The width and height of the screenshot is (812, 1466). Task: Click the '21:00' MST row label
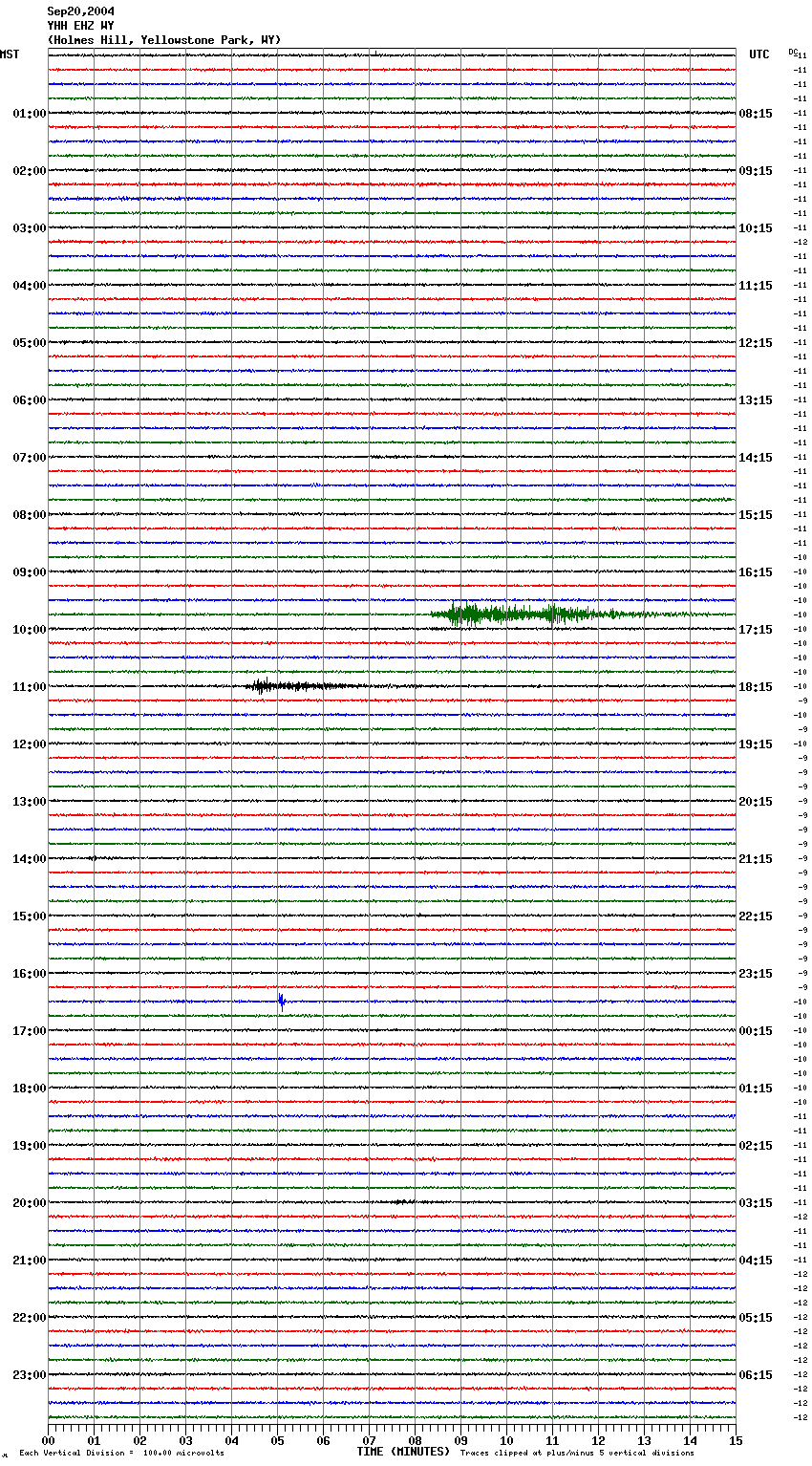click(x=30, y=1261)
